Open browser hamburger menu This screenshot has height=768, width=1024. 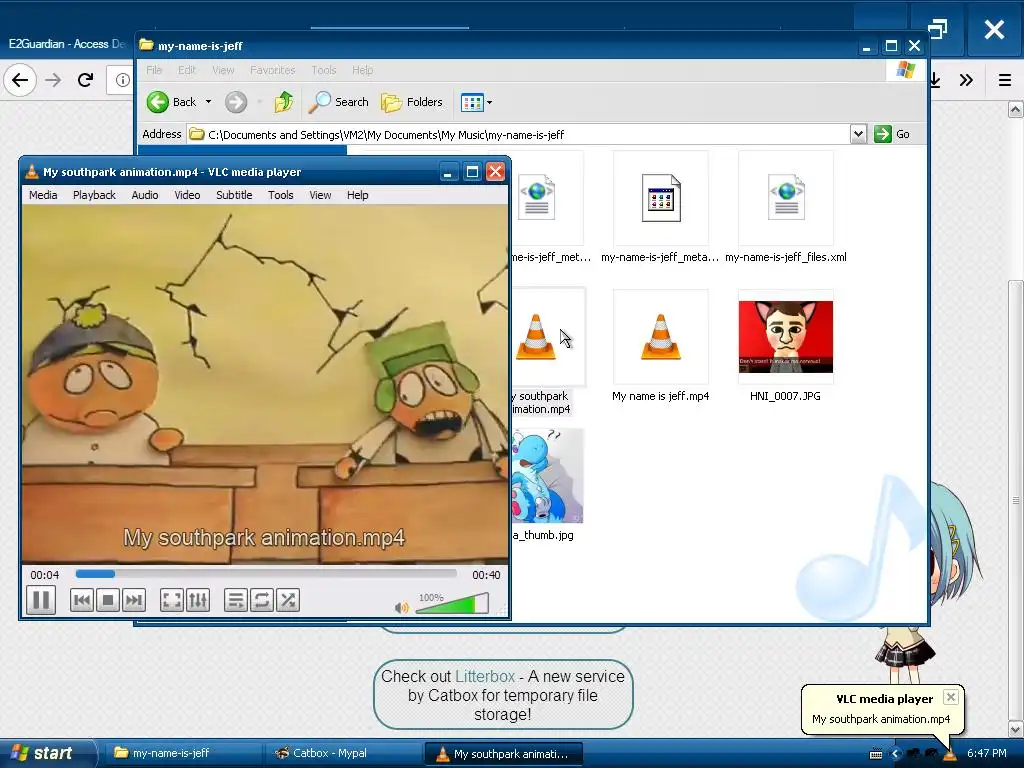[x=1004, y=80]
